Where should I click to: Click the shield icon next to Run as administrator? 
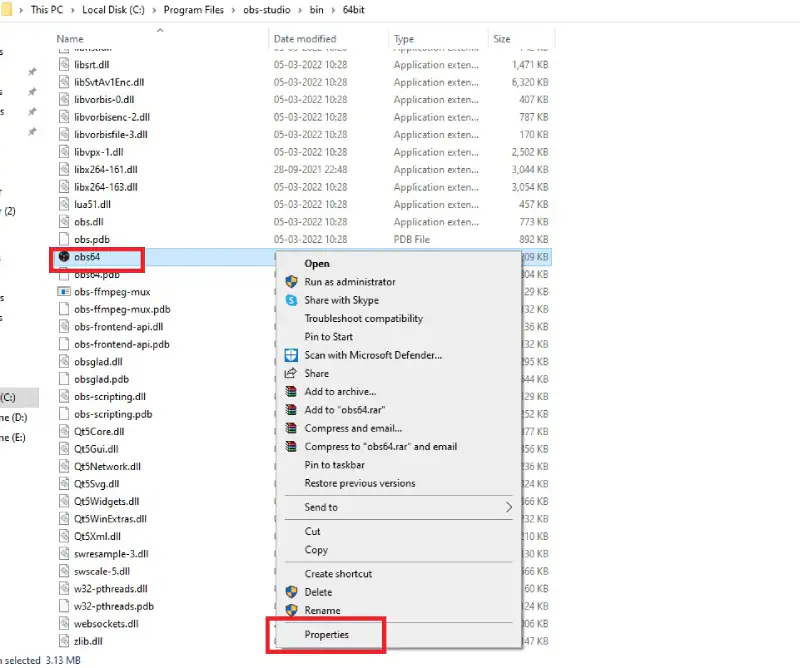(291, 282)
